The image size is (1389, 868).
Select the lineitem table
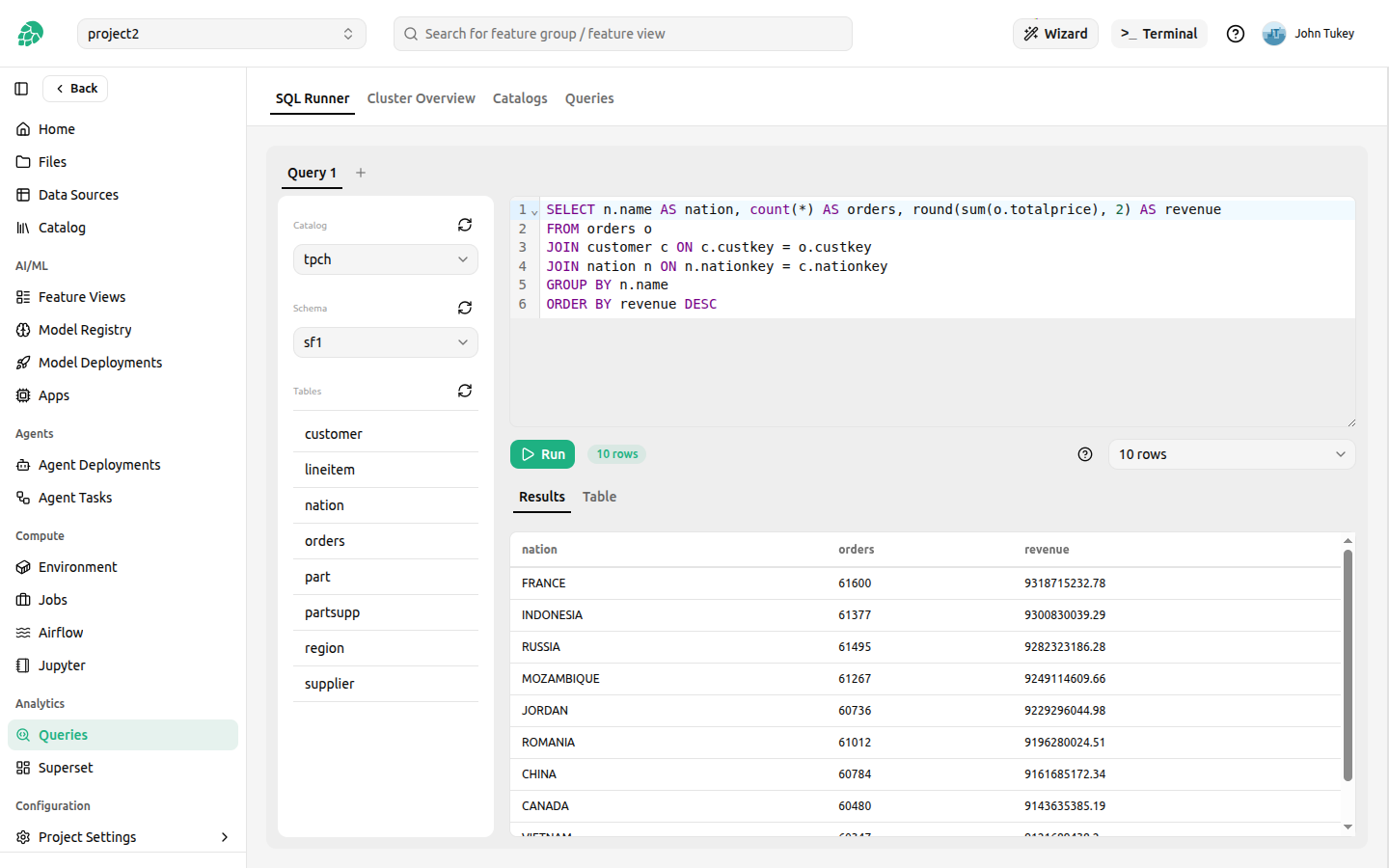coord(386,470)
